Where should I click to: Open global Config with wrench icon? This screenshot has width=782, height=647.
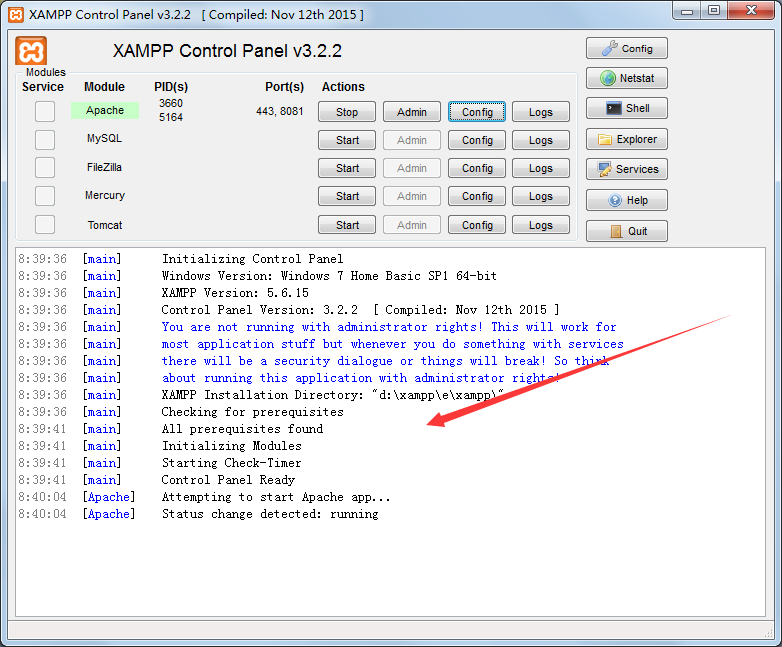click(626, 48)
